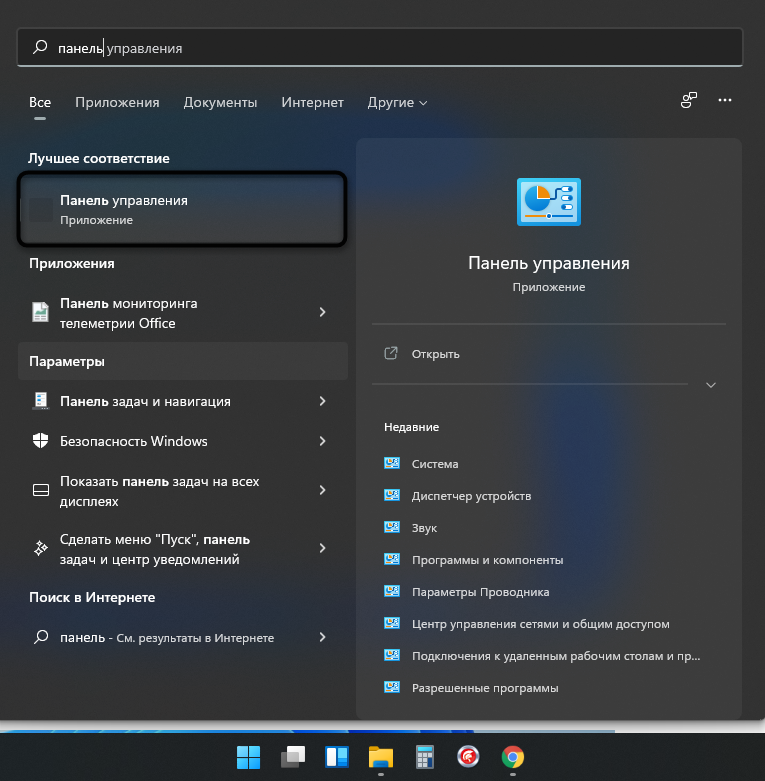
Task: Click the icon next to Система
Action: pyautogui.click(x=392, y=463)
